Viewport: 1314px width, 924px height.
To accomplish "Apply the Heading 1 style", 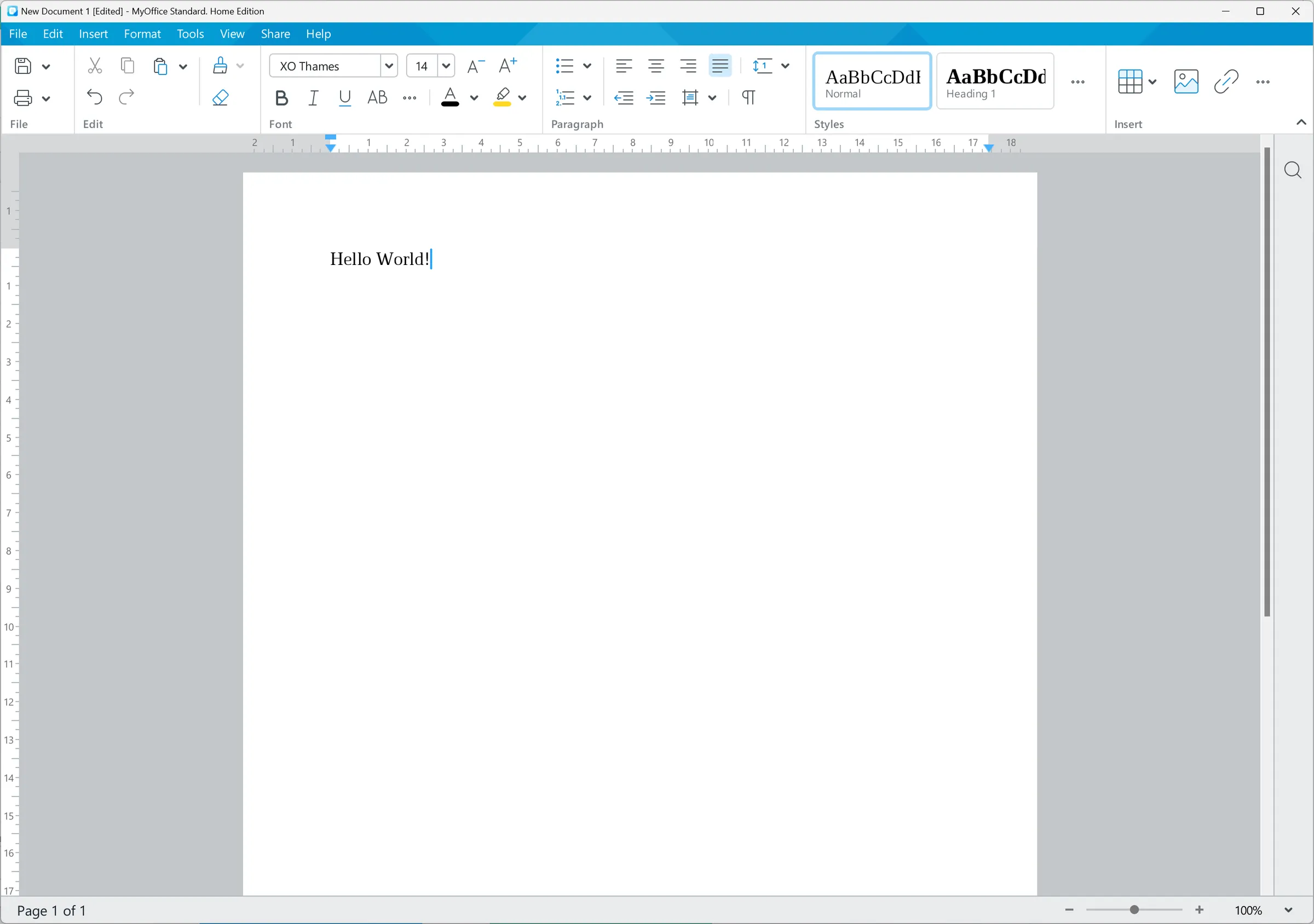I will coord(995,80).
